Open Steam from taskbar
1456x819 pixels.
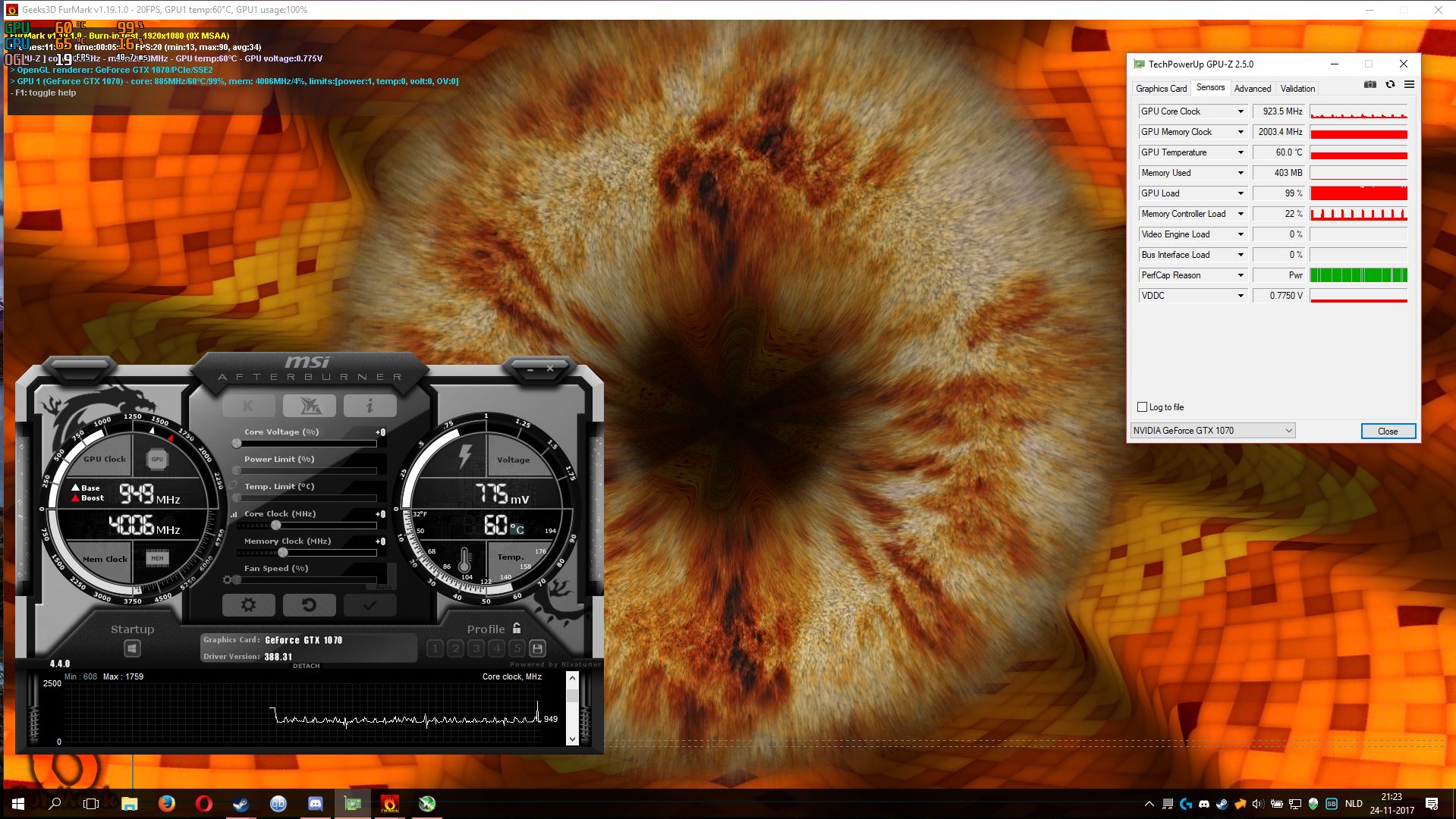point(241,804)
